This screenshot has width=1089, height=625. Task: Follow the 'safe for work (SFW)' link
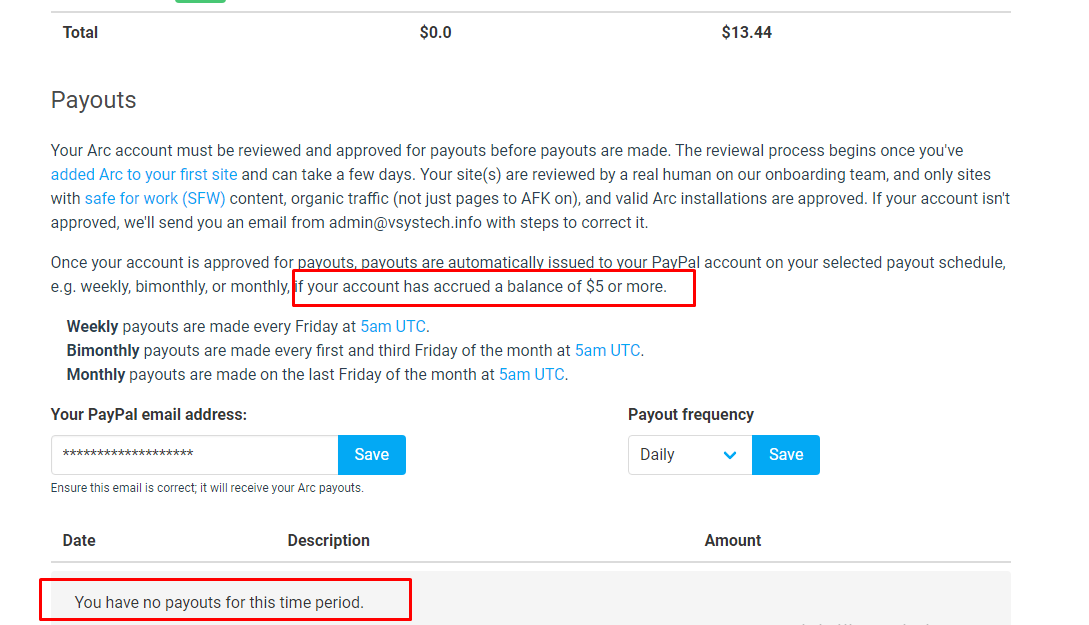click(x=155, y=198)
